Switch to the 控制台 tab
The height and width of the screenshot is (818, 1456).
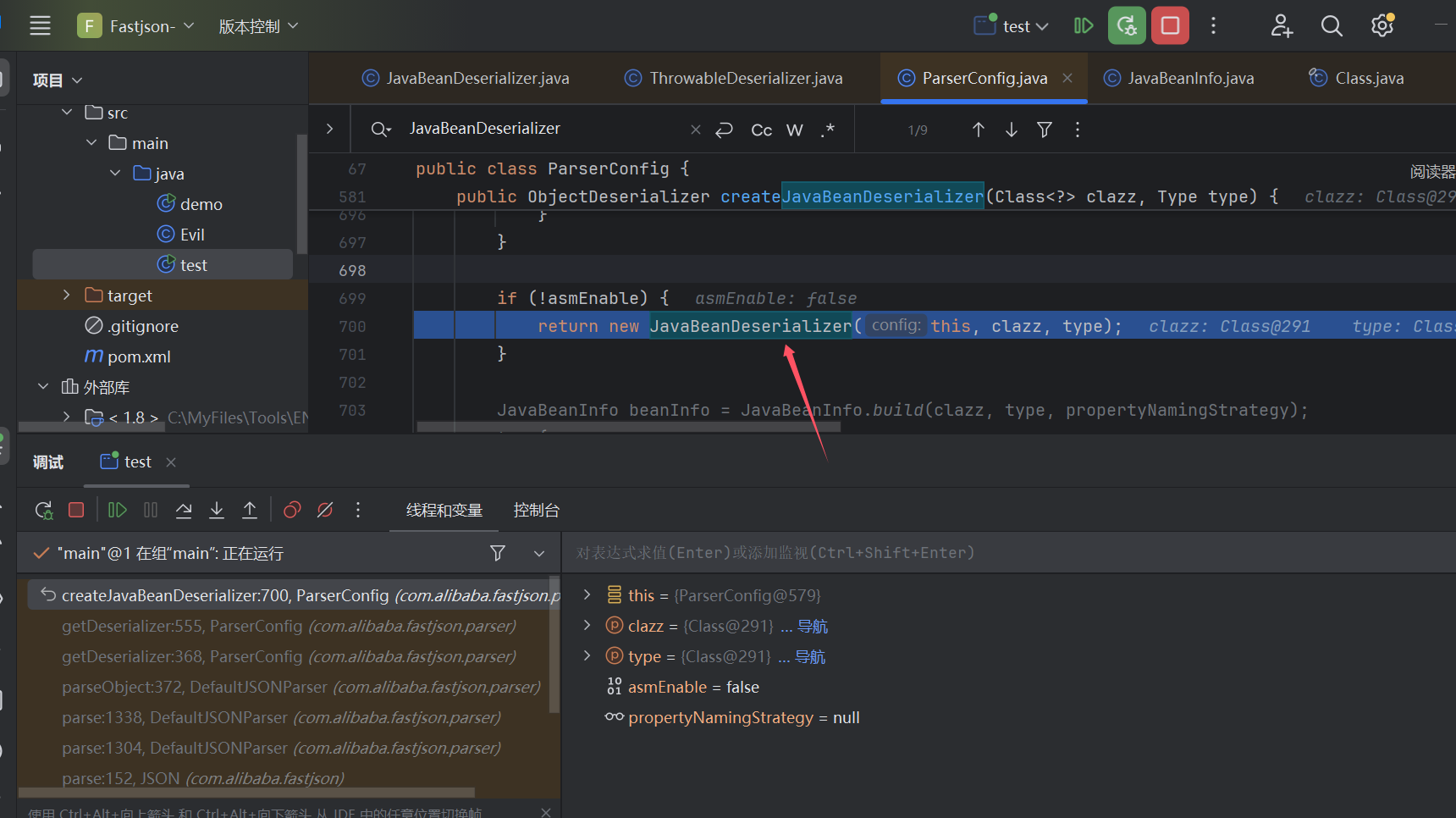coord(536,510)
